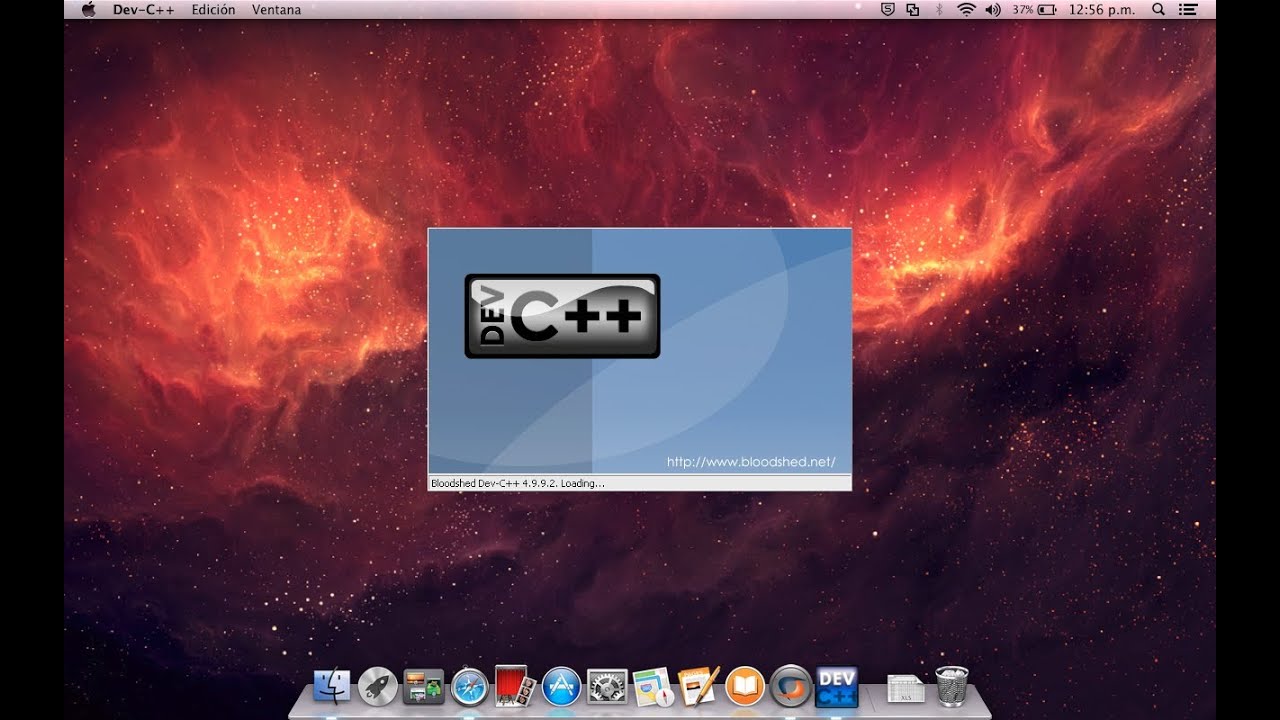Open the Edición menu
This screenshot has width=1280, height=720.
coord(214,9)
